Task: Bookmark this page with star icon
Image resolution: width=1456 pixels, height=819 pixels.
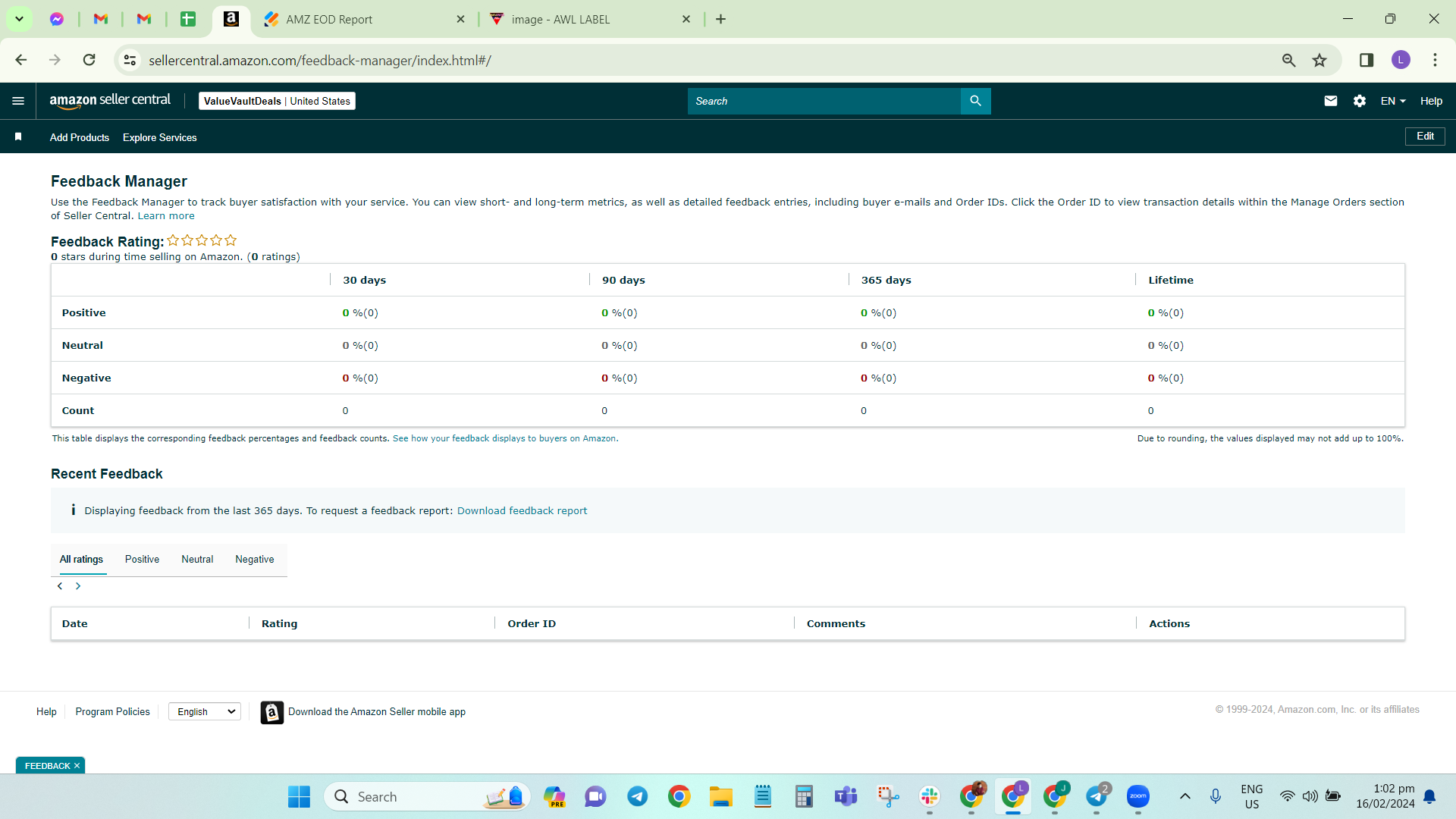Action: [x=1319, y=60]
